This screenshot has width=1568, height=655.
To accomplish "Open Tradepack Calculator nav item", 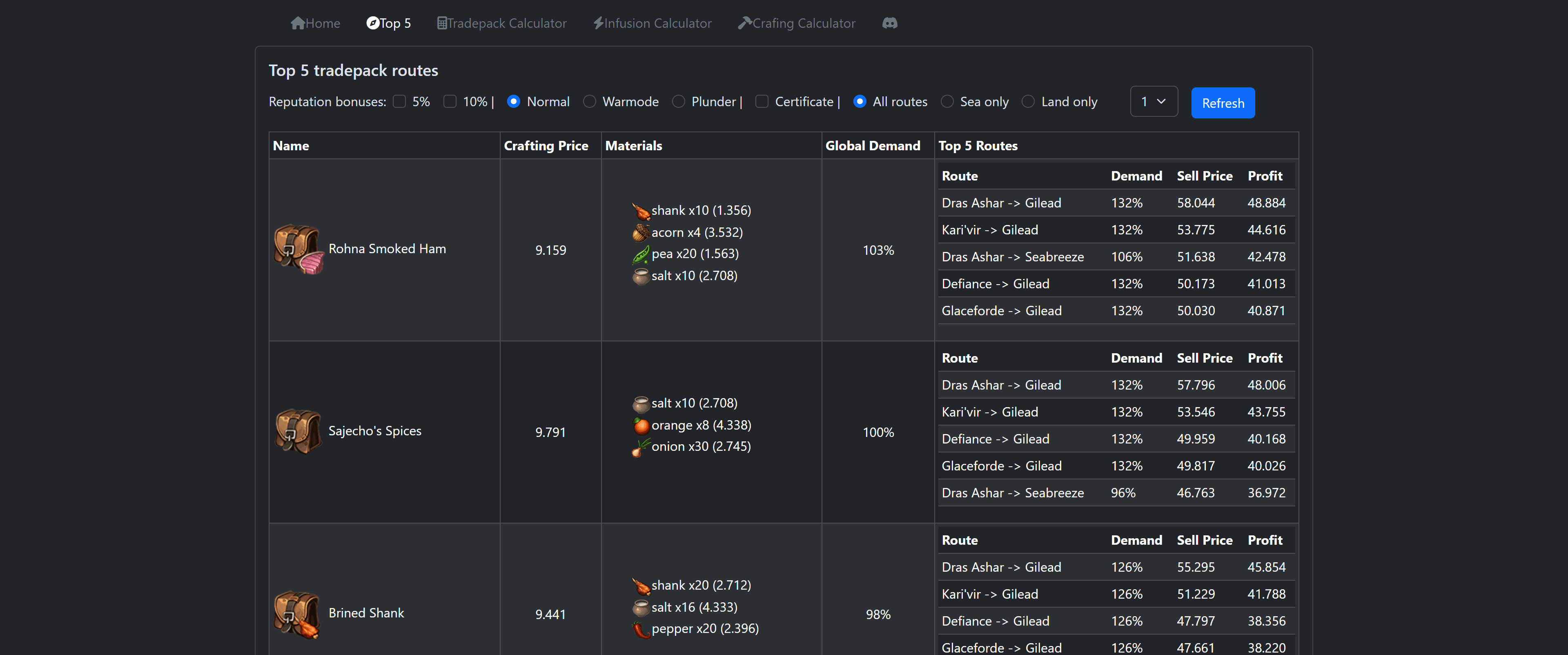I will coord(501,23).
